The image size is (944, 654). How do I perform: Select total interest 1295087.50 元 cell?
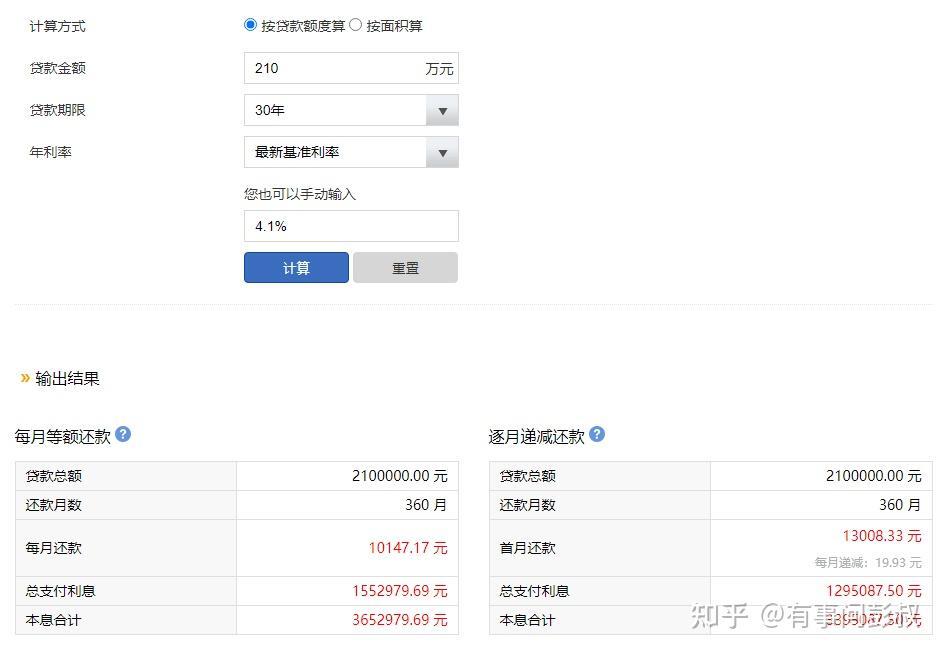[x=873, y=591]
